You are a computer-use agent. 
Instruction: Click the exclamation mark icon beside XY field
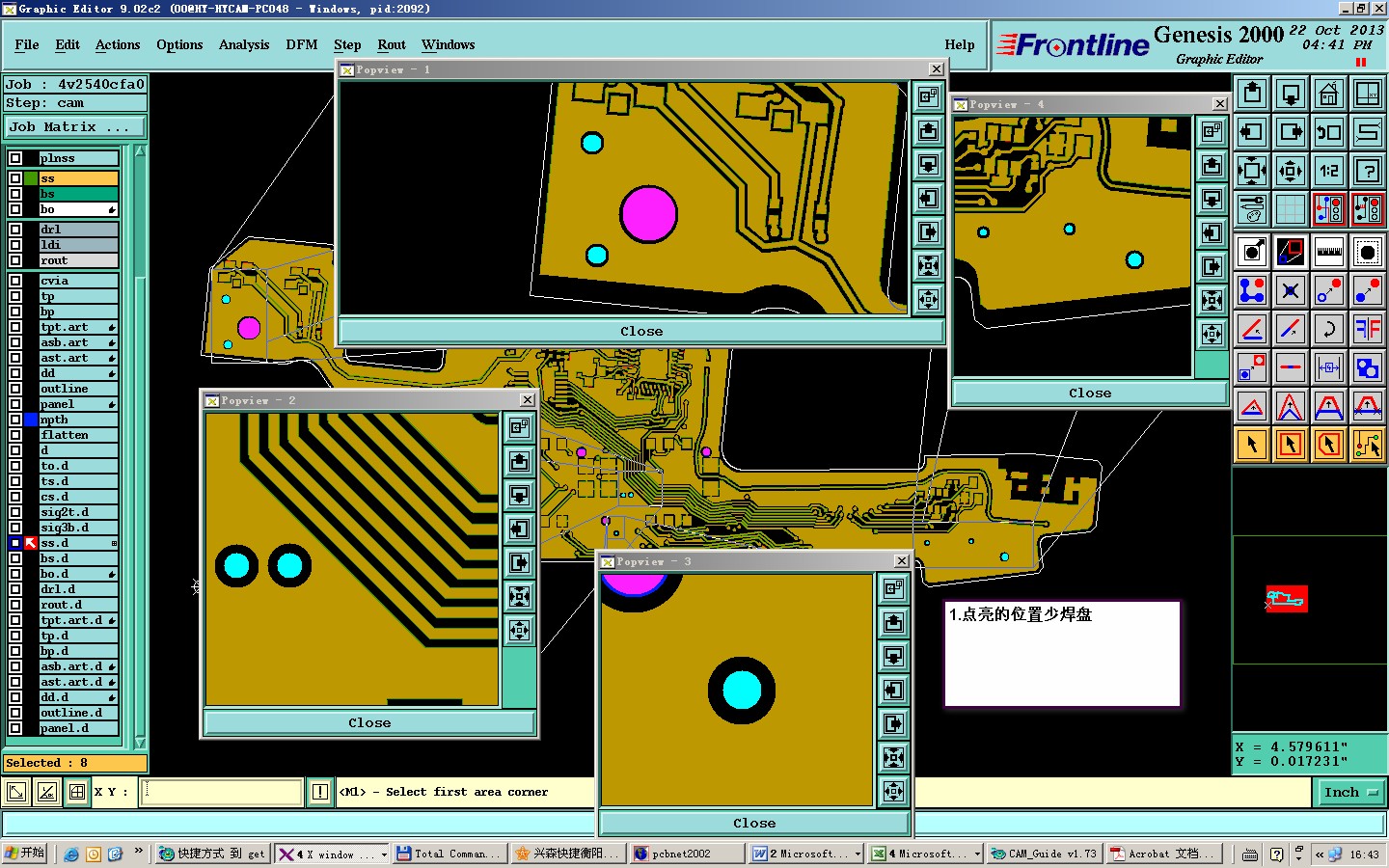coord(320,792)
